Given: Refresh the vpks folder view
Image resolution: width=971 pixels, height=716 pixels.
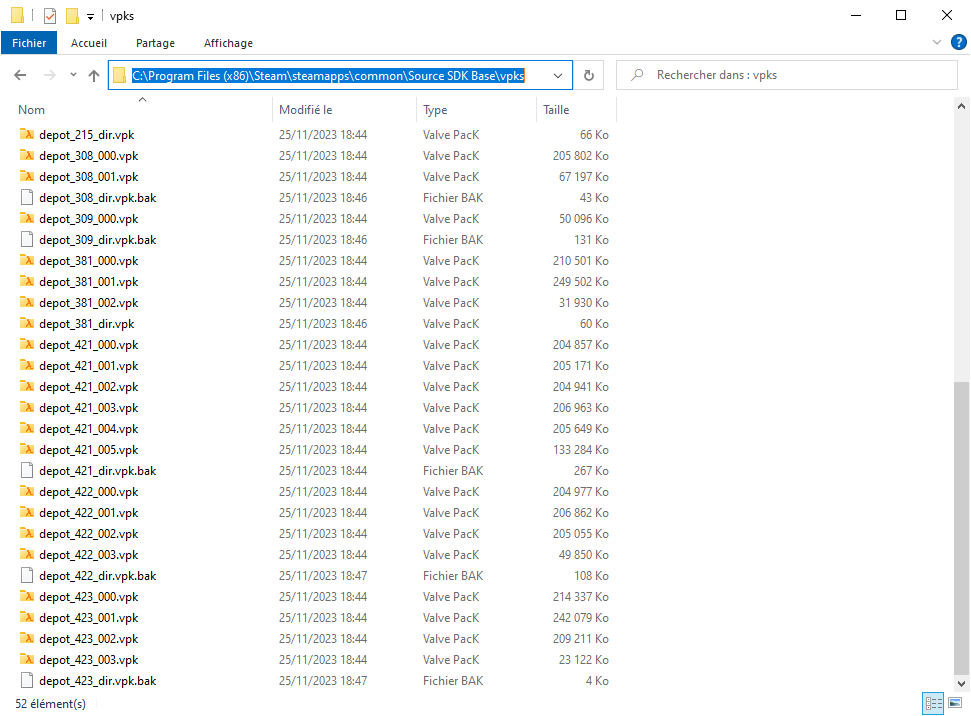Looking at the screenshot, I should tap(589, 76).
